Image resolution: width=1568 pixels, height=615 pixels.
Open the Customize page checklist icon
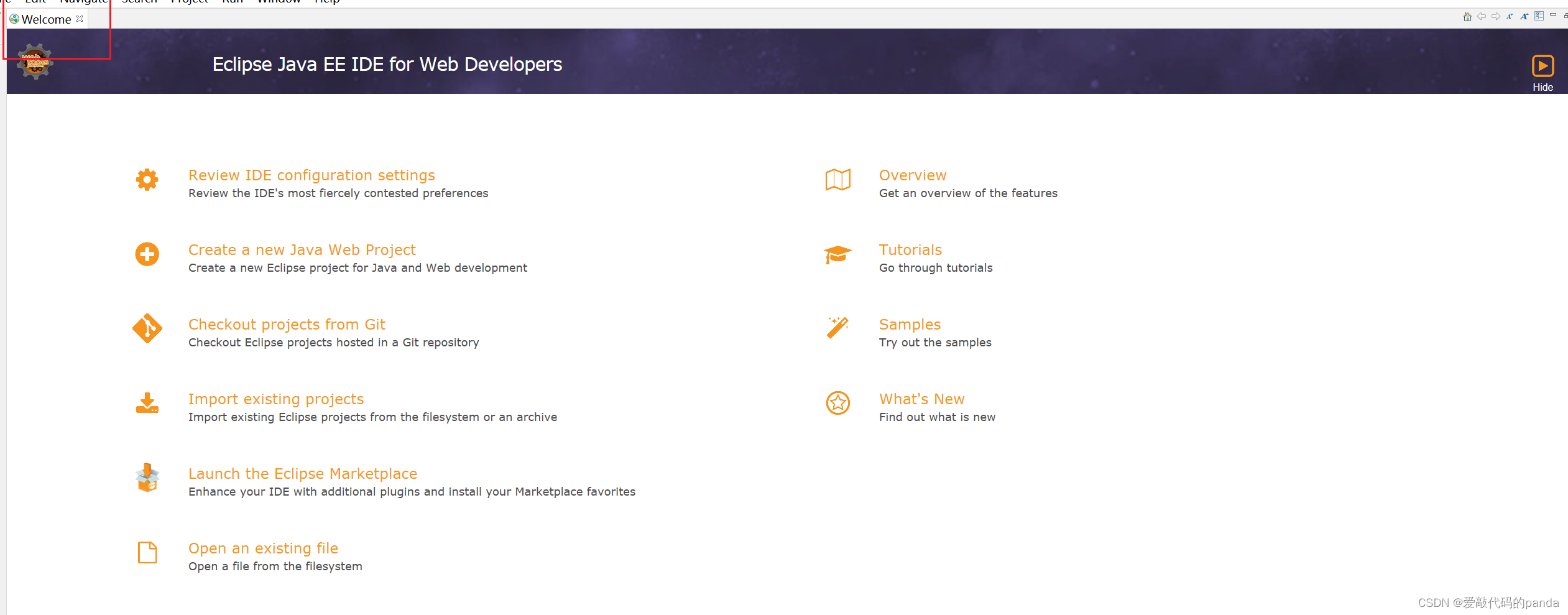pyautogui.click(x=1539, y=16)
